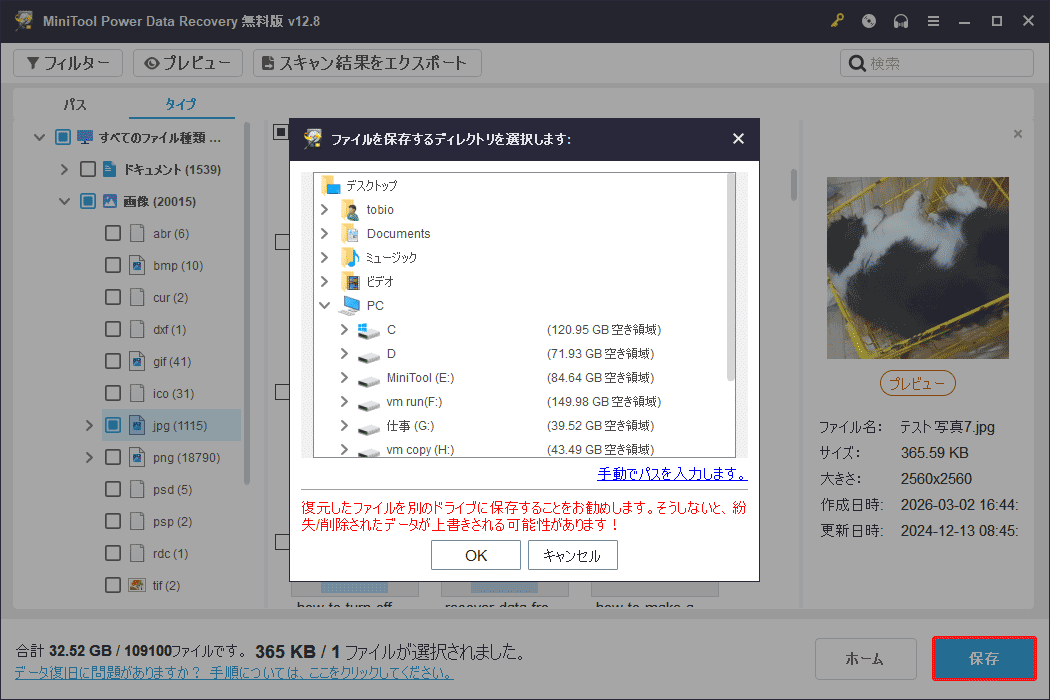Confirm with the OK button
1050x700 pixels.
476,555
